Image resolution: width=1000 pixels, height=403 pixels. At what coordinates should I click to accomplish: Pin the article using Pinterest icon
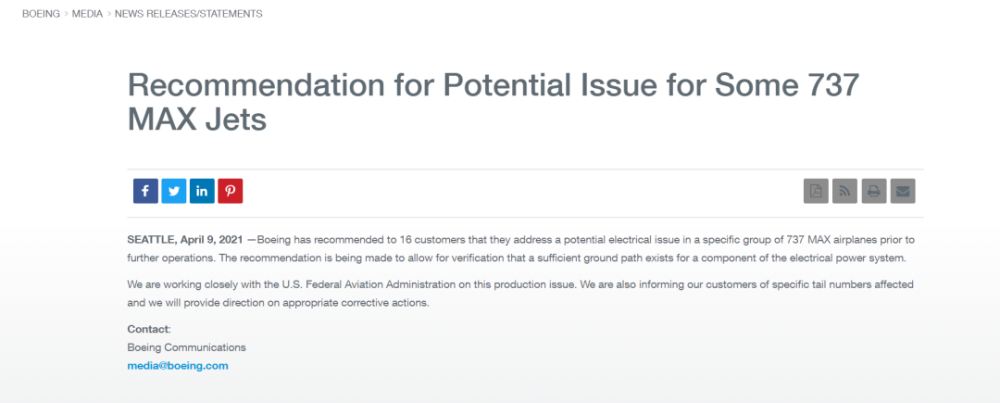[230, 191]
